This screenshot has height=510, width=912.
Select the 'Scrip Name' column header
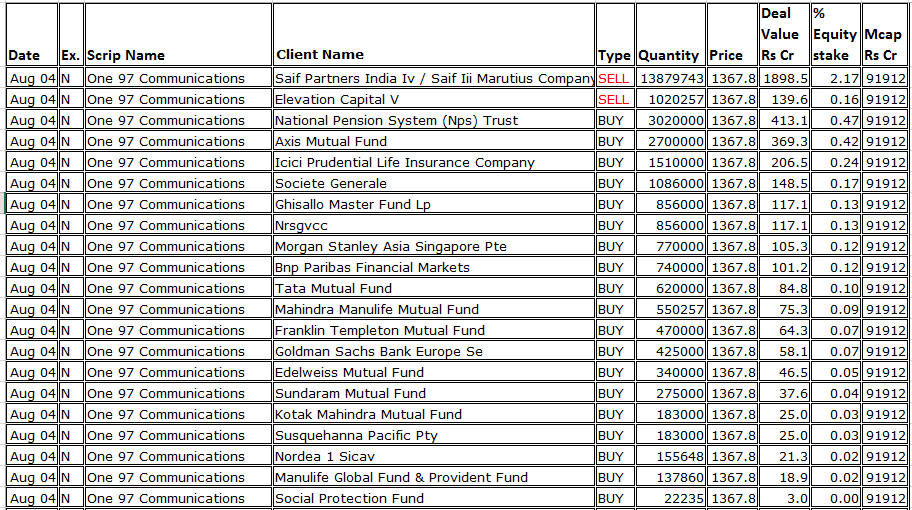(178, 34)
